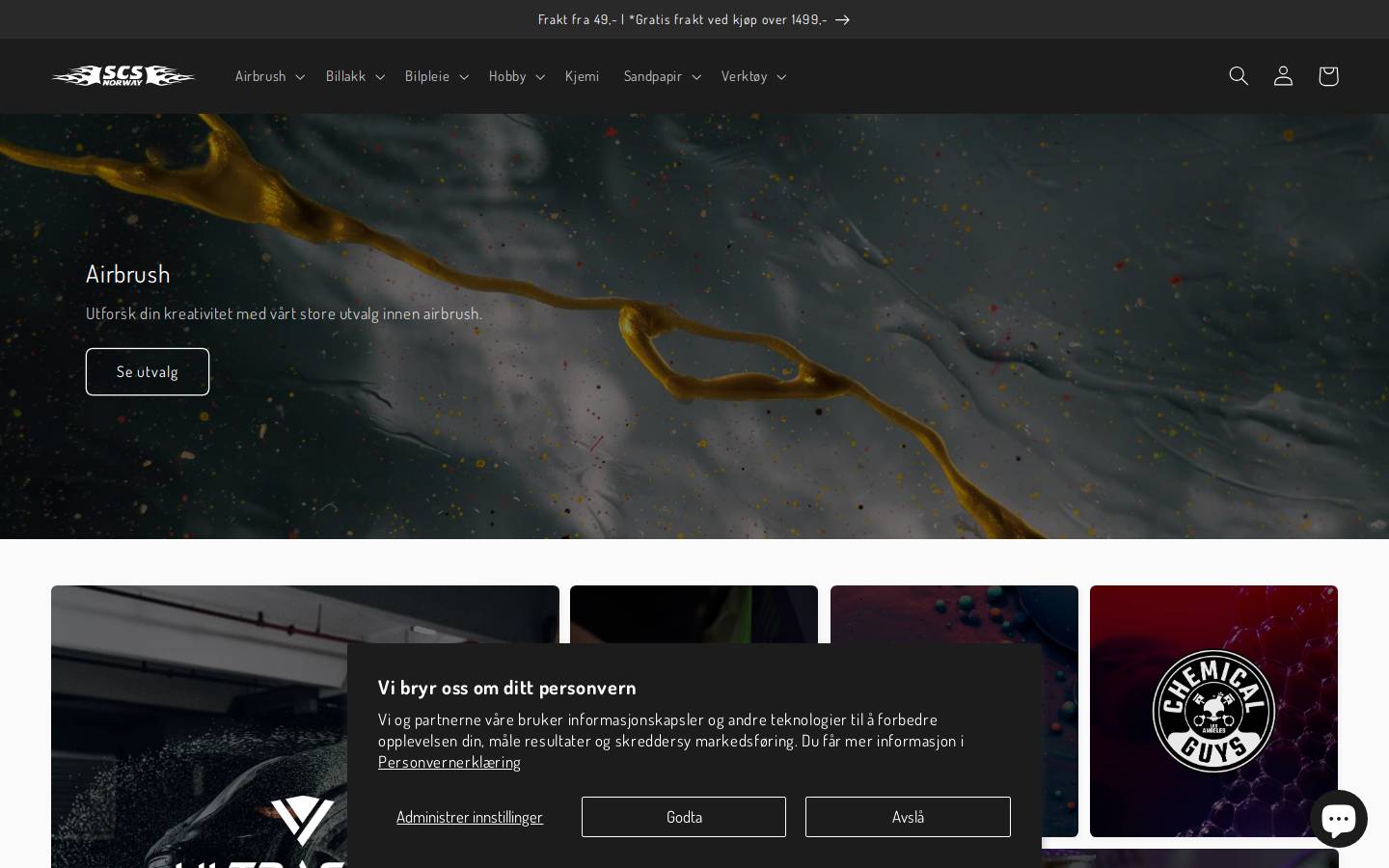1389x868 pixels.
Task: Open the search magnifier icon
Action: pos(1239,76)
